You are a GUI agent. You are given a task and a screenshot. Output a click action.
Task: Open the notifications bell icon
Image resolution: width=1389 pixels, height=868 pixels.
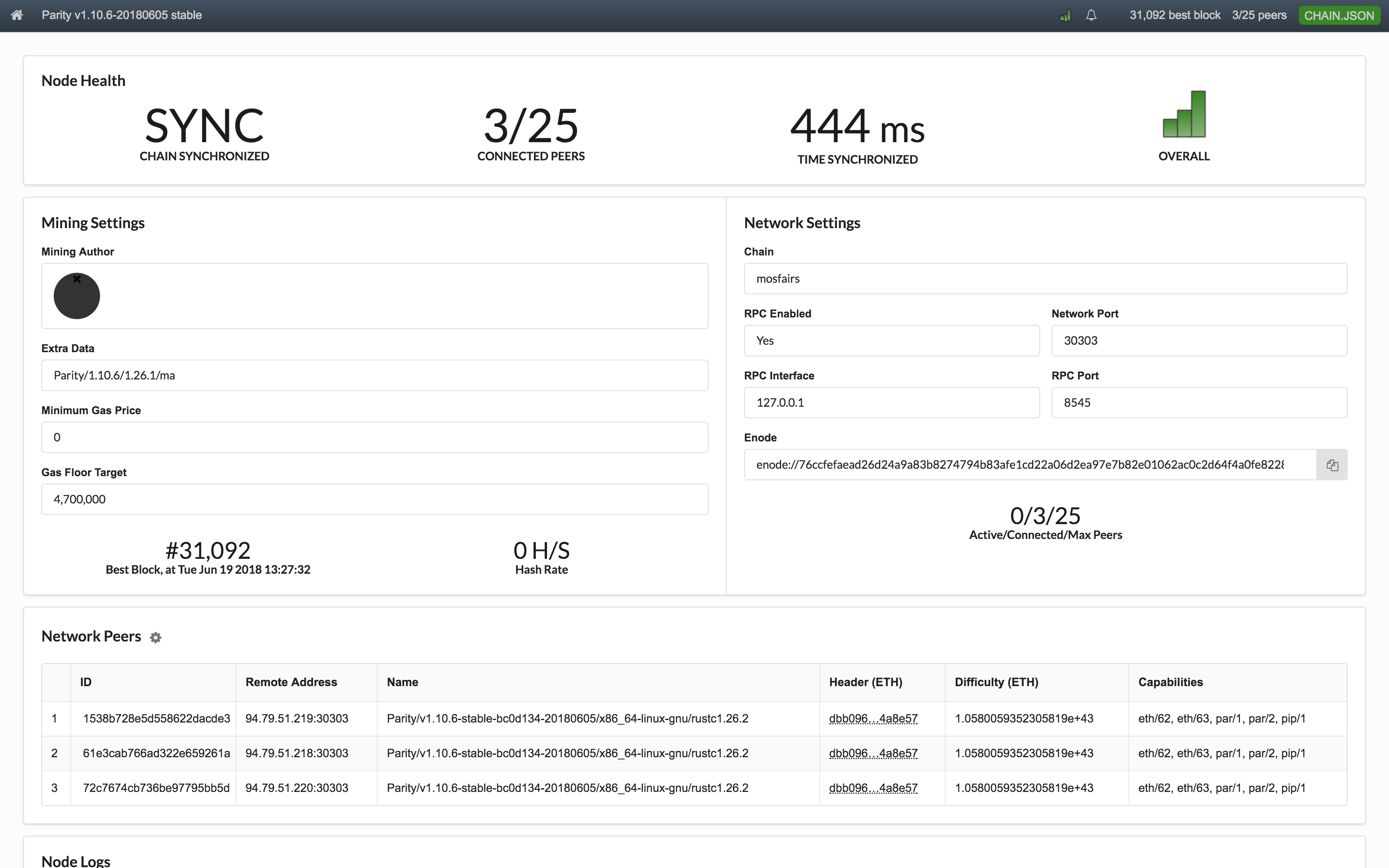pos(1091,16)
